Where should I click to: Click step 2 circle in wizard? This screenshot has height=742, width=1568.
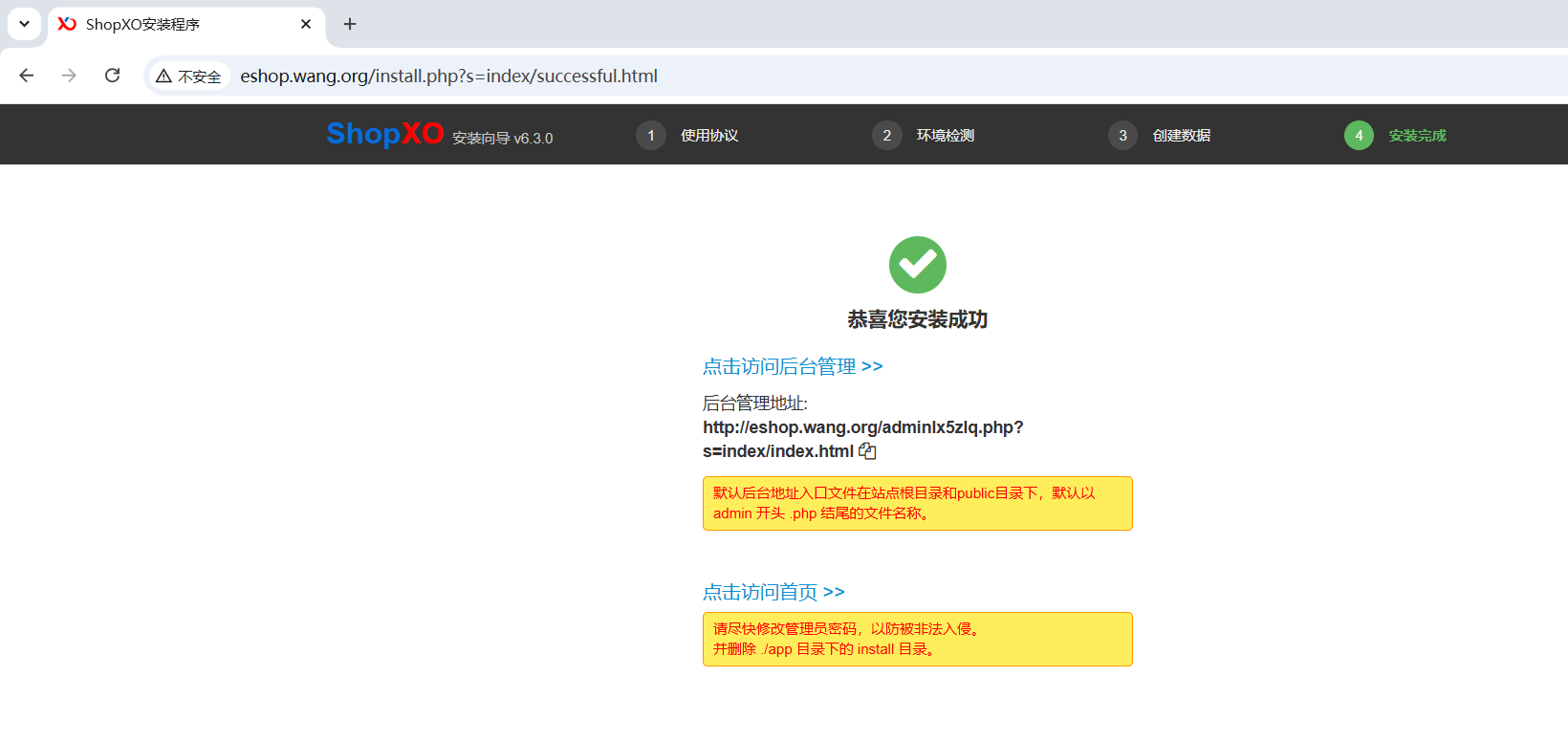point(887,136)
